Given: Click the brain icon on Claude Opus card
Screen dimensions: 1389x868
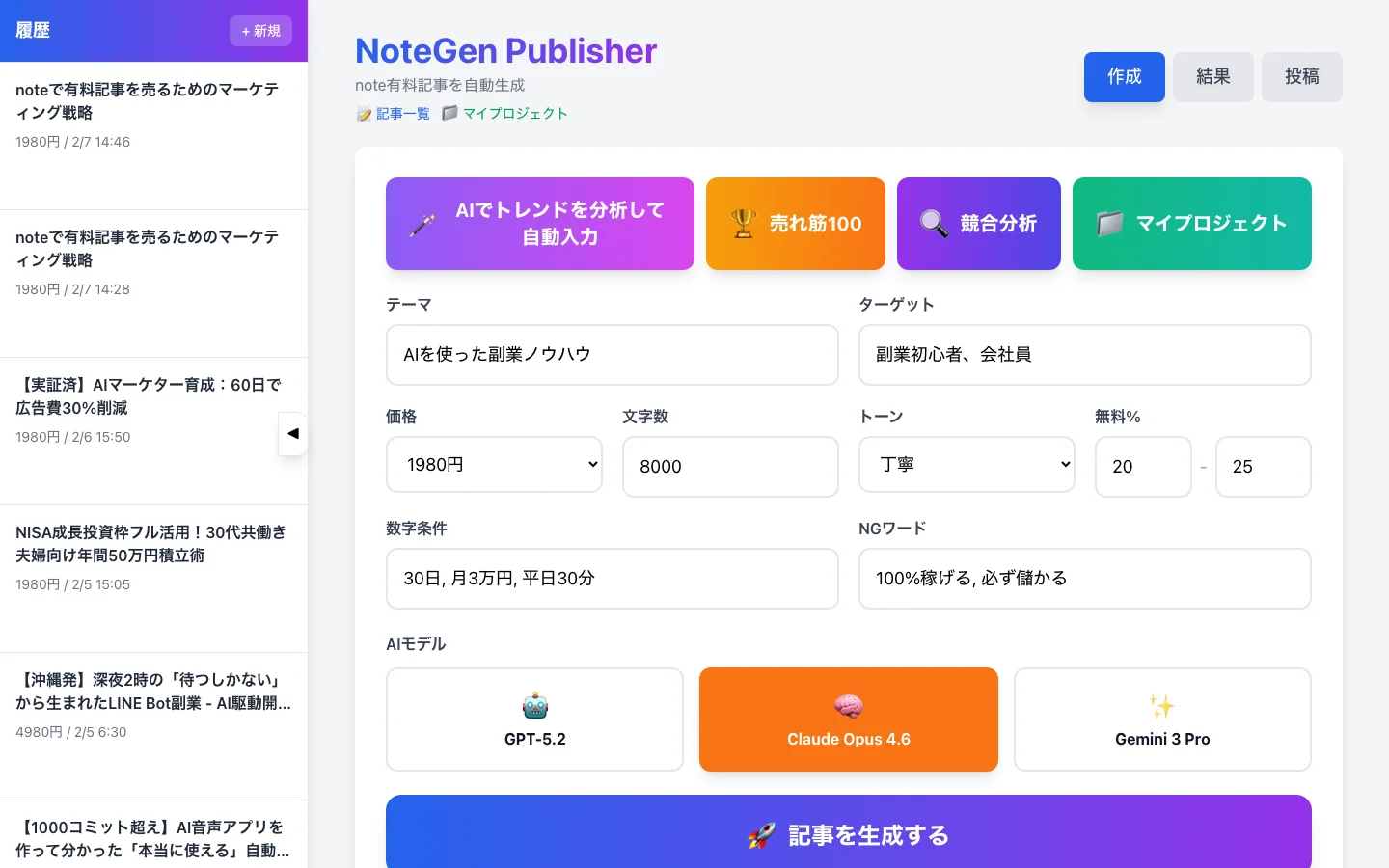Looking at the screenshot, I should 848,705.
